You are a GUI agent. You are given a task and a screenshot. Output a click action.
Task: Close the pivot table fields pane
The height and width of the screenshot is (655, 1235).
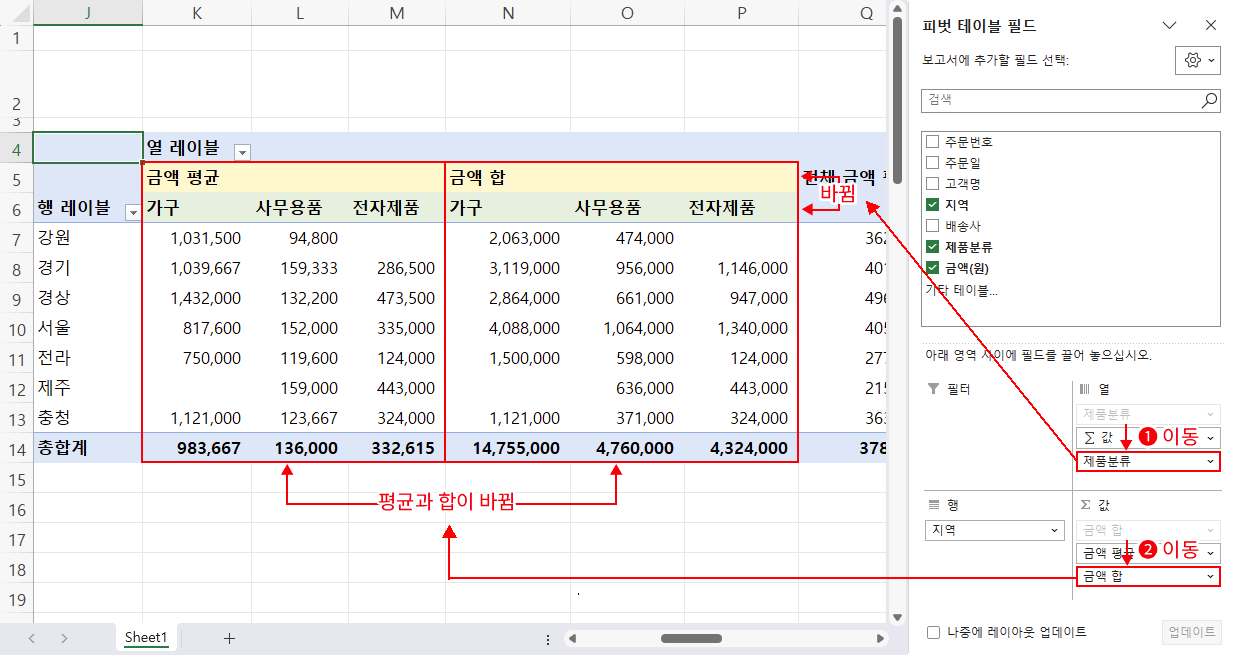[1210, 26]
